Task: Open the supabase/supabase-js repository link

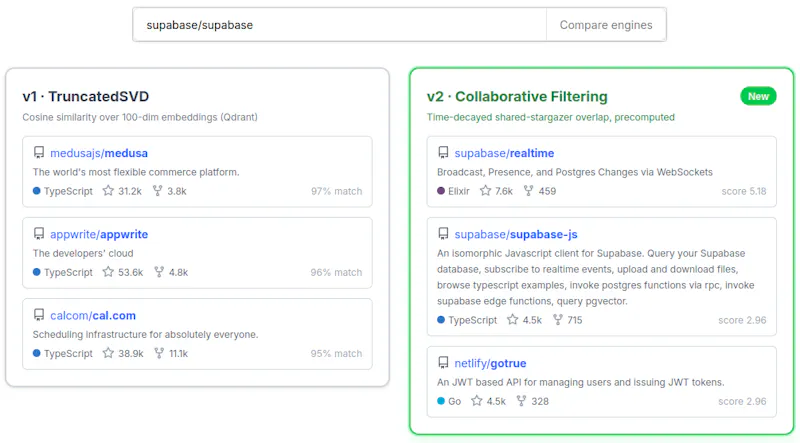Action: click(x=516, y=234)
